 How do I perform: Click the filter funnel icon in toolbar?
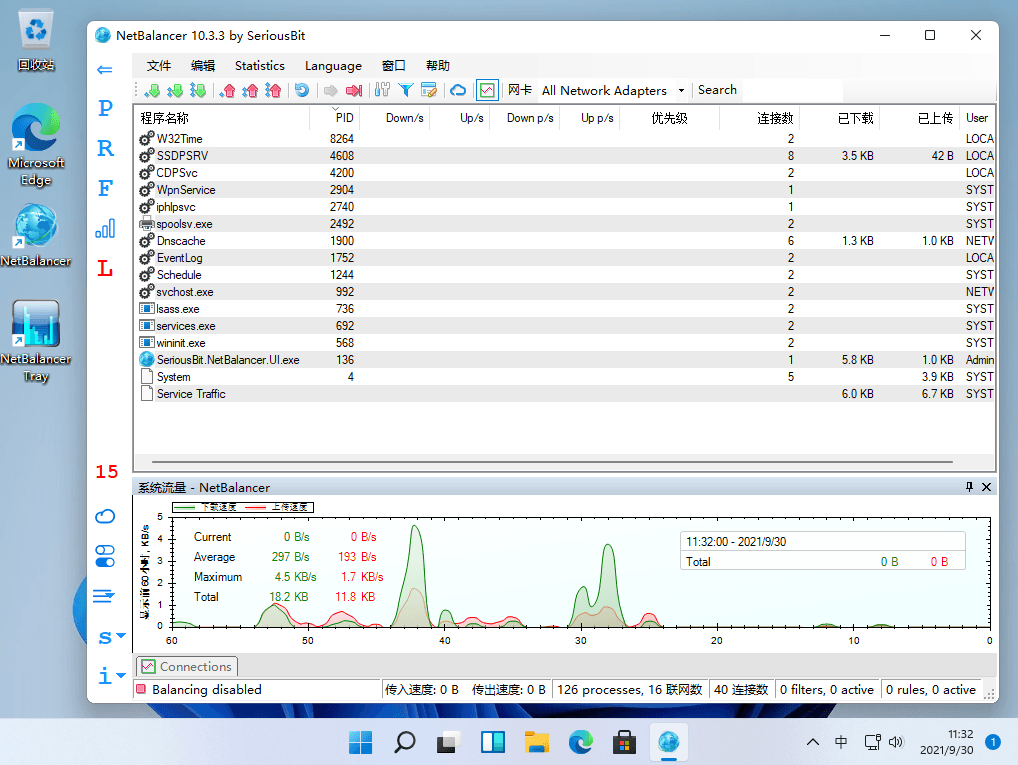[x=406, y=90]
